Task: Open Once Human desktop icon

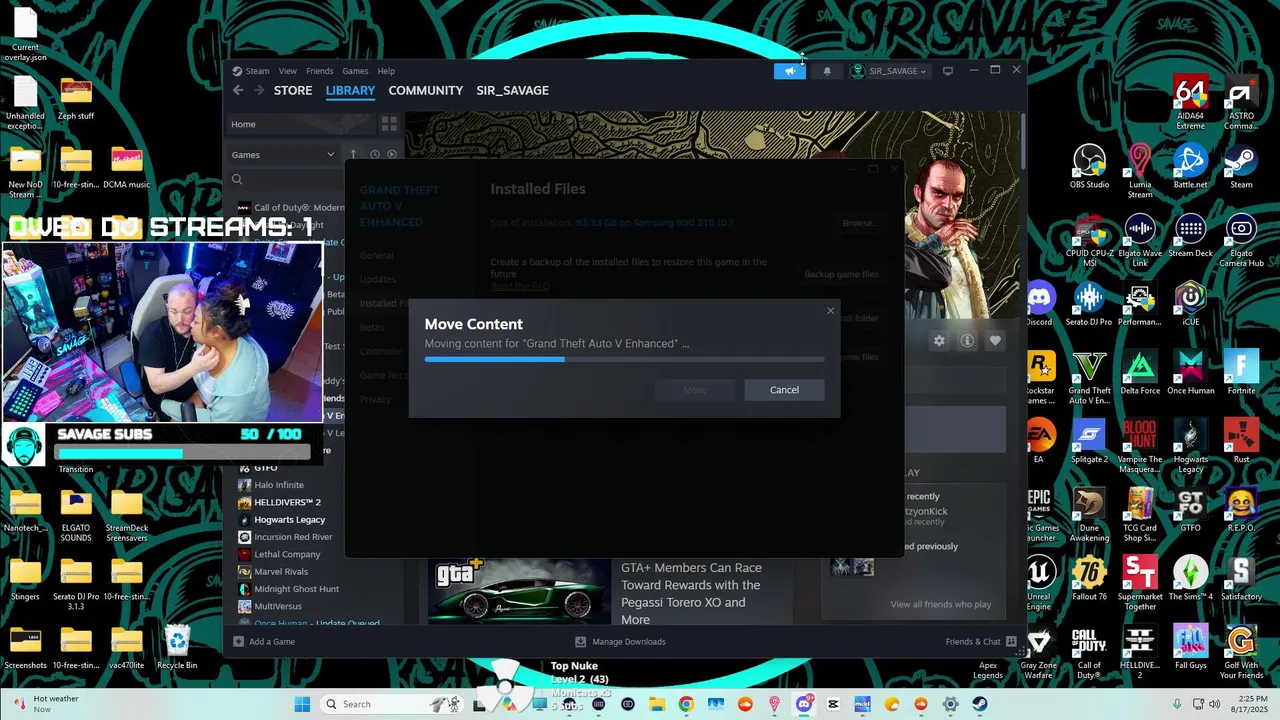Action: coord(1190,373)
